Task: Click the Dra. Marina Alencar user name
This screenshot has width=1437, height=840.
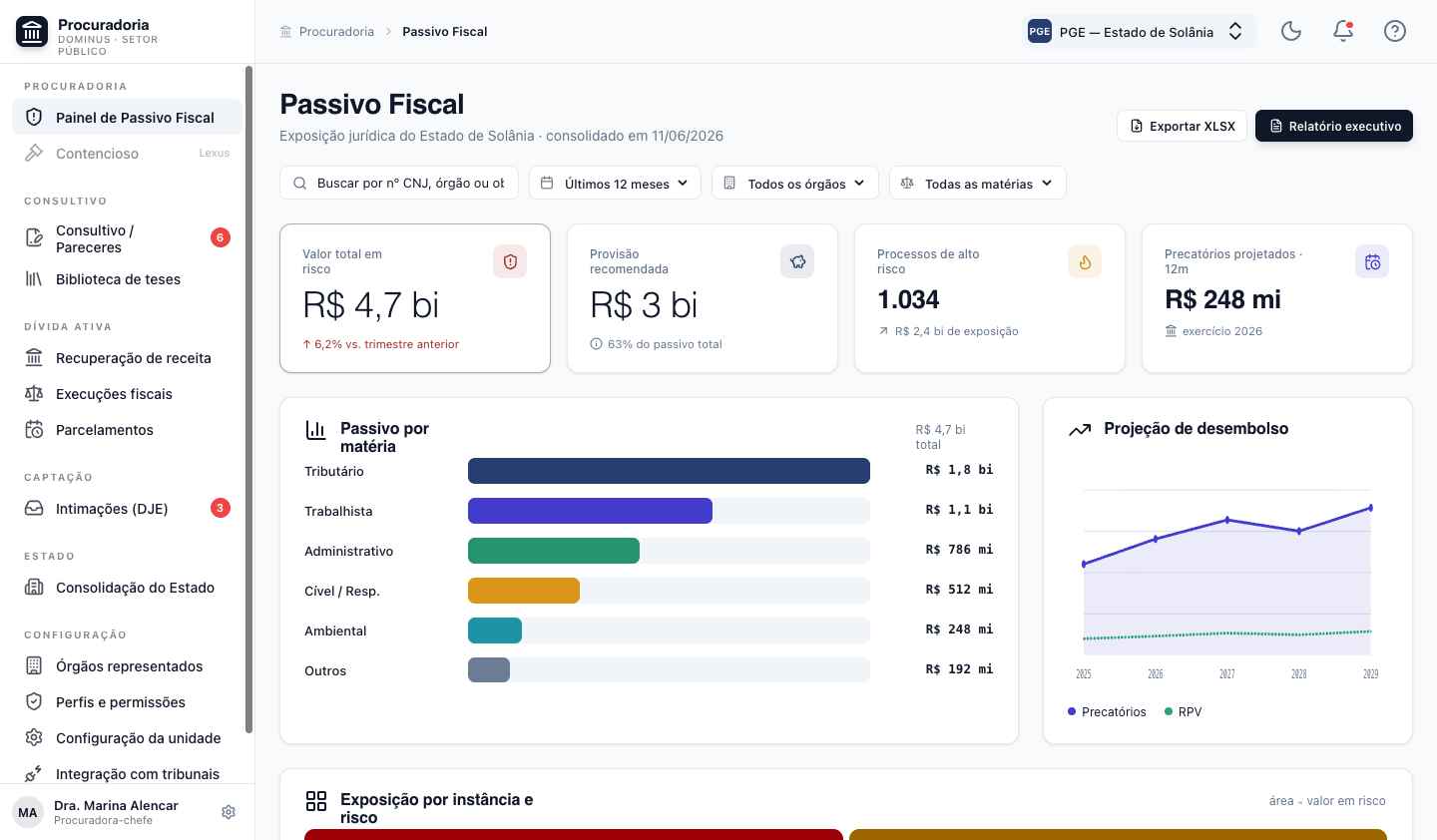Action: [116, 805]
